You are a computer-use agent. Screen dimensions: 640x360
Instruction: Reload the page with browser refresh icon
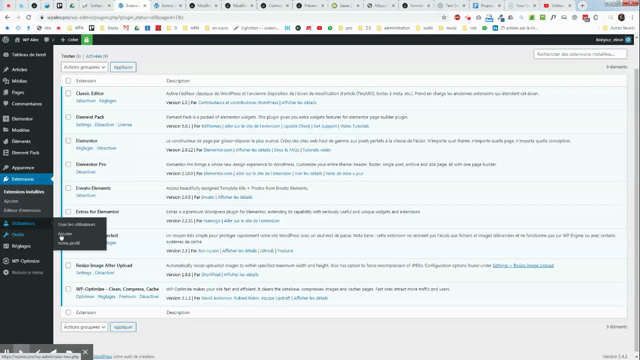[x=28, y=18]
